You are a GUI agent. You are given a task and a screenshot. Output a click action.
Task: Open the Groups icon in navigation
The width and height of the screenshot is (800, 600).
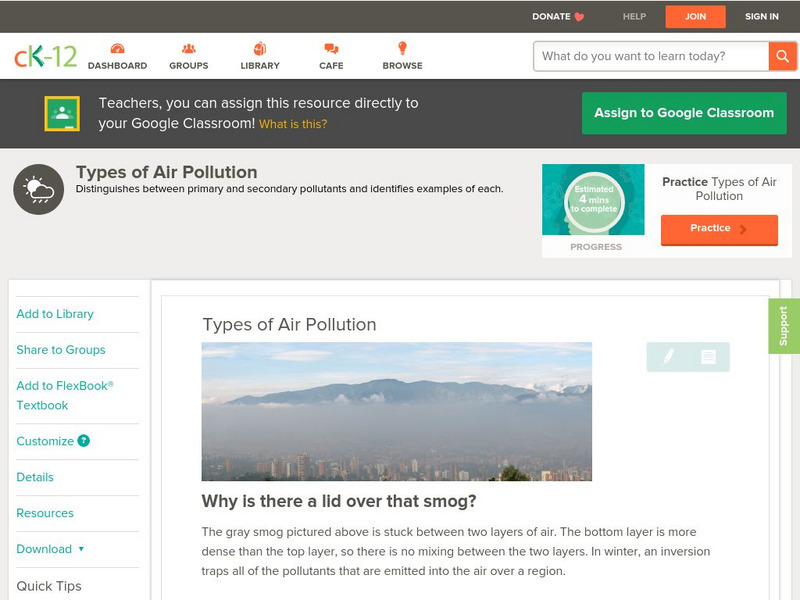click(x=188, y=49)
